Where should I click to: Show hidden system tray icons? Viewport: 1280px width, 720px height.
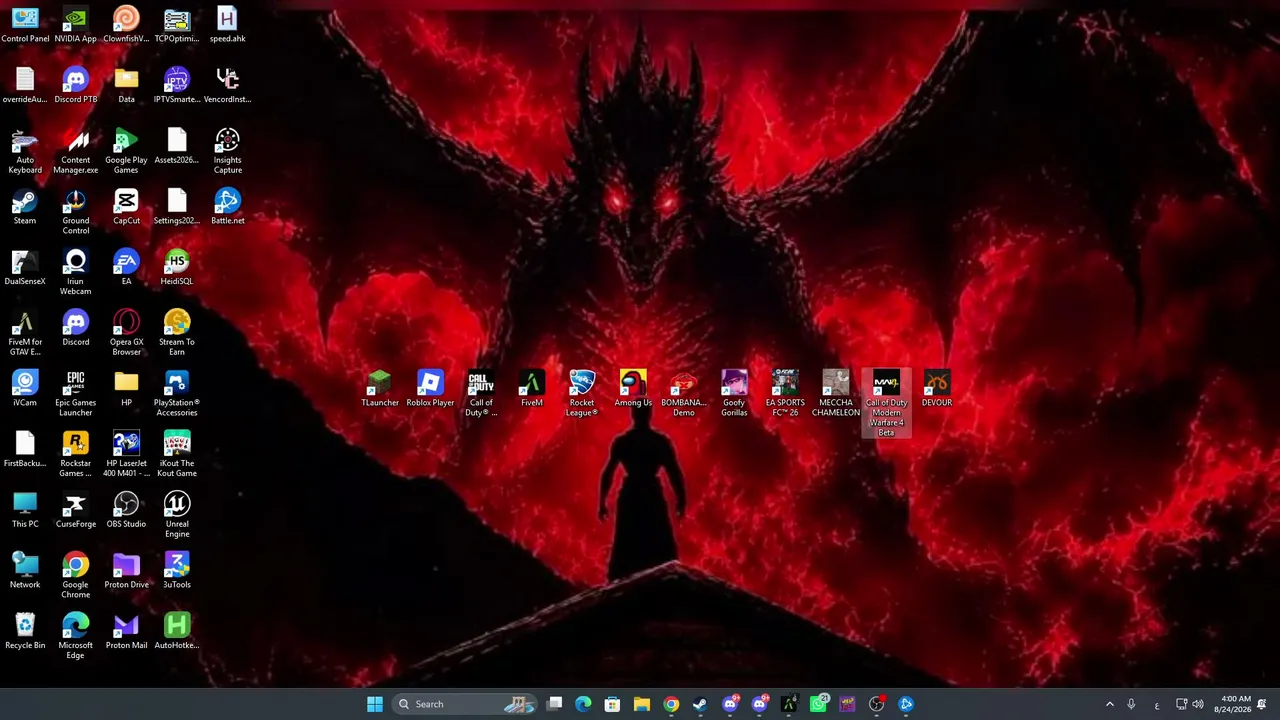1109,704
